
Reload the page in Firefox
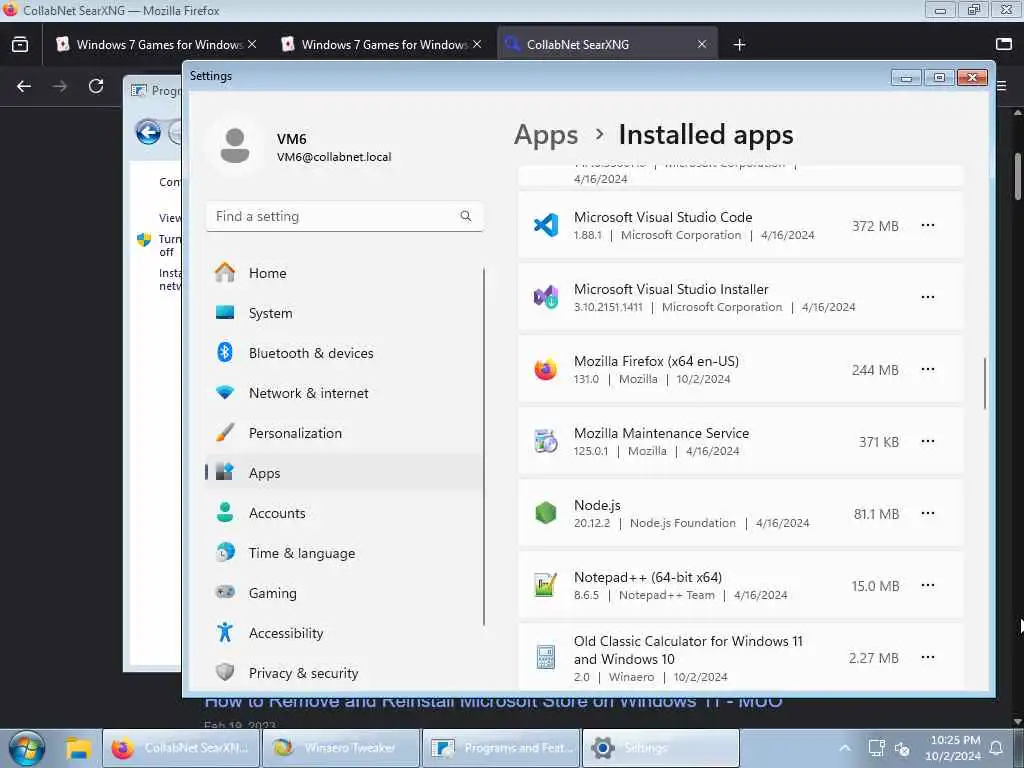pos(96,86)
